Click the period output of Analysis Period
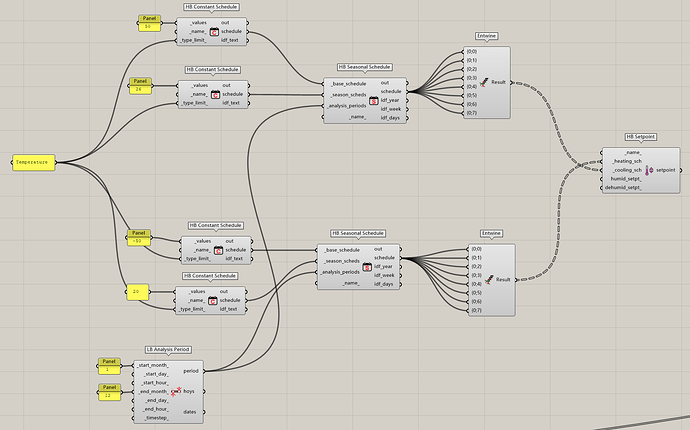 point(191,371)
